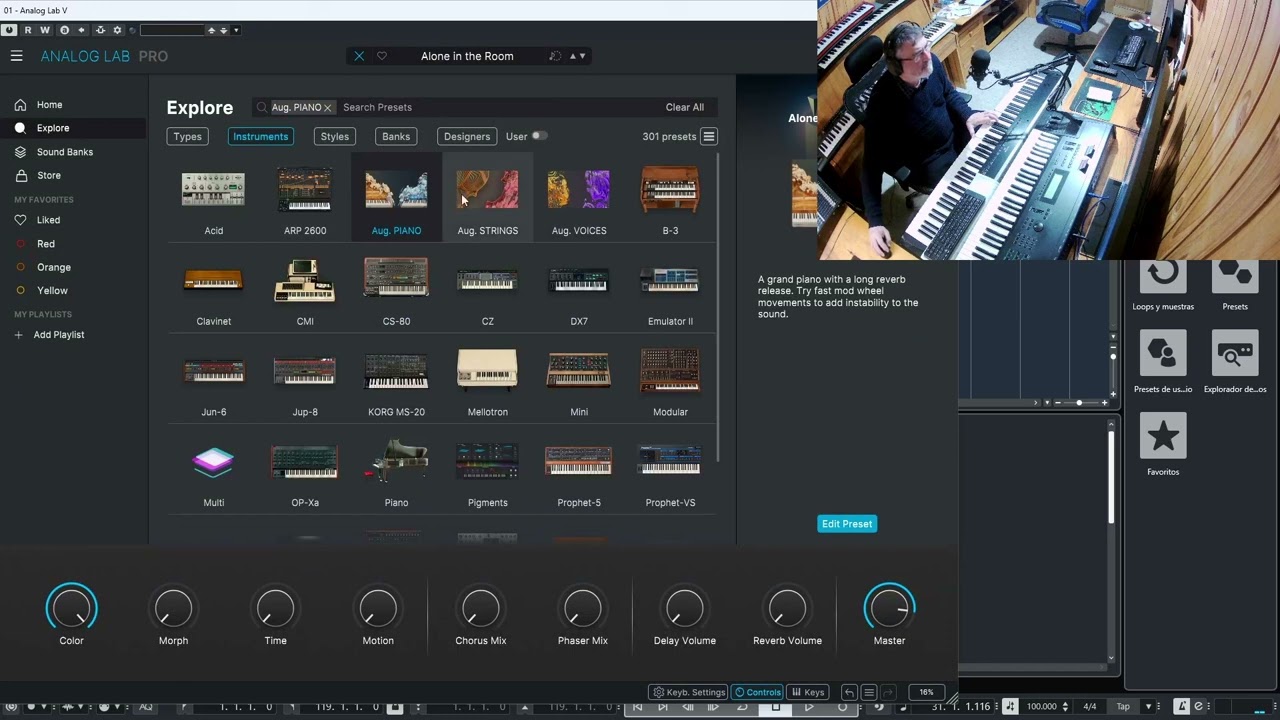Show Liked favorites
The width and height of the screenshot is (1280, 720).
(x=48, y=220)
